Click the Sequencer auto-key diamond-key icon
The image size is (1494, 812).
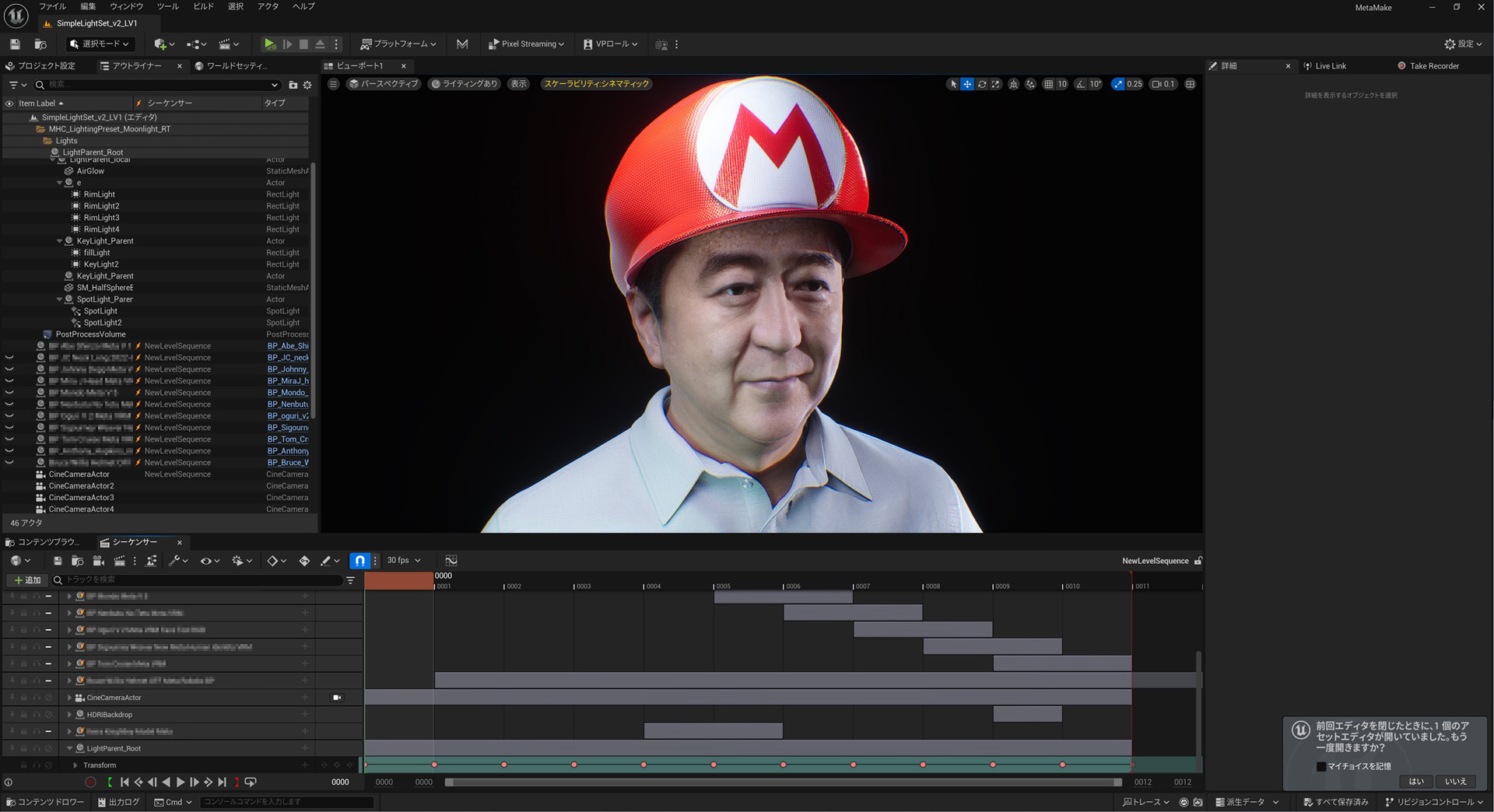[304, 561]
